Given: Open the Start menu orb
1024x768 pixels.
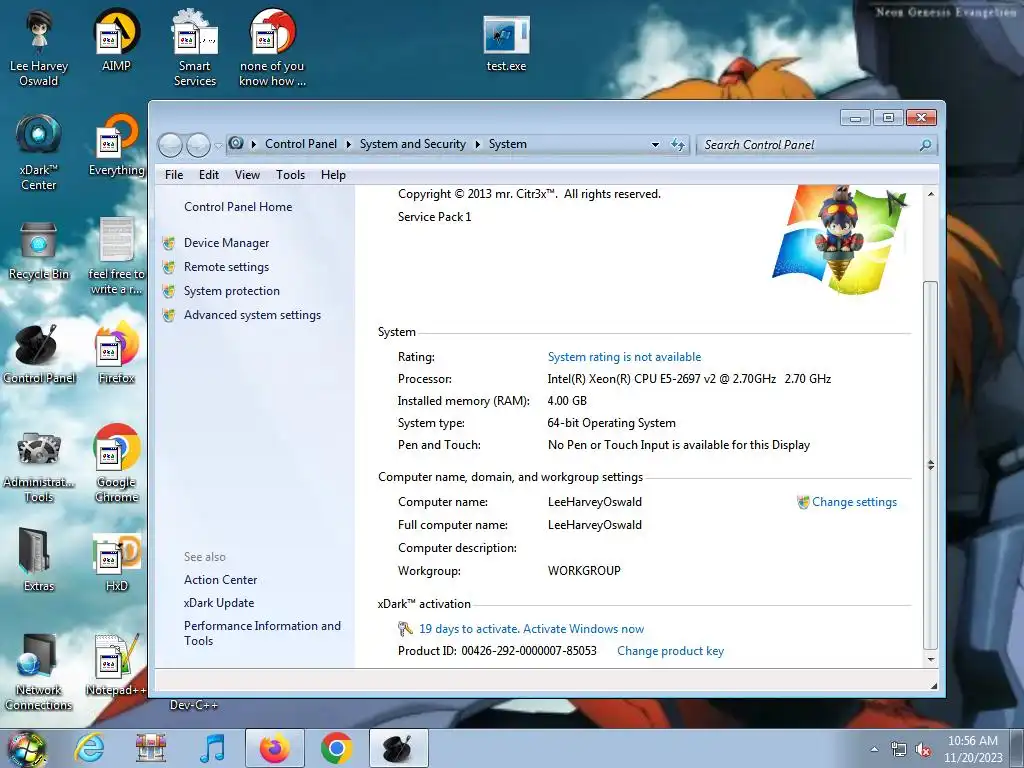Looking at the screenshot, I should point(26,748).
